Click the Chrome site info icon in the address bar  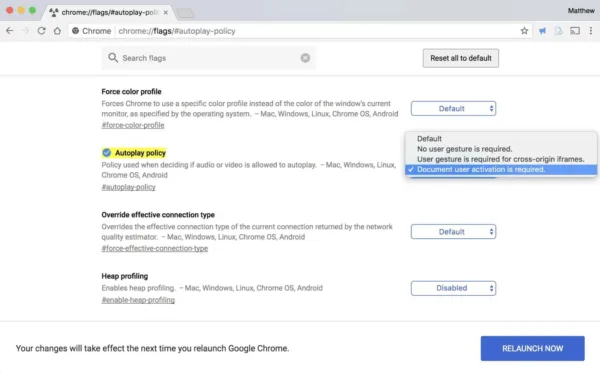tap(75, 31)
